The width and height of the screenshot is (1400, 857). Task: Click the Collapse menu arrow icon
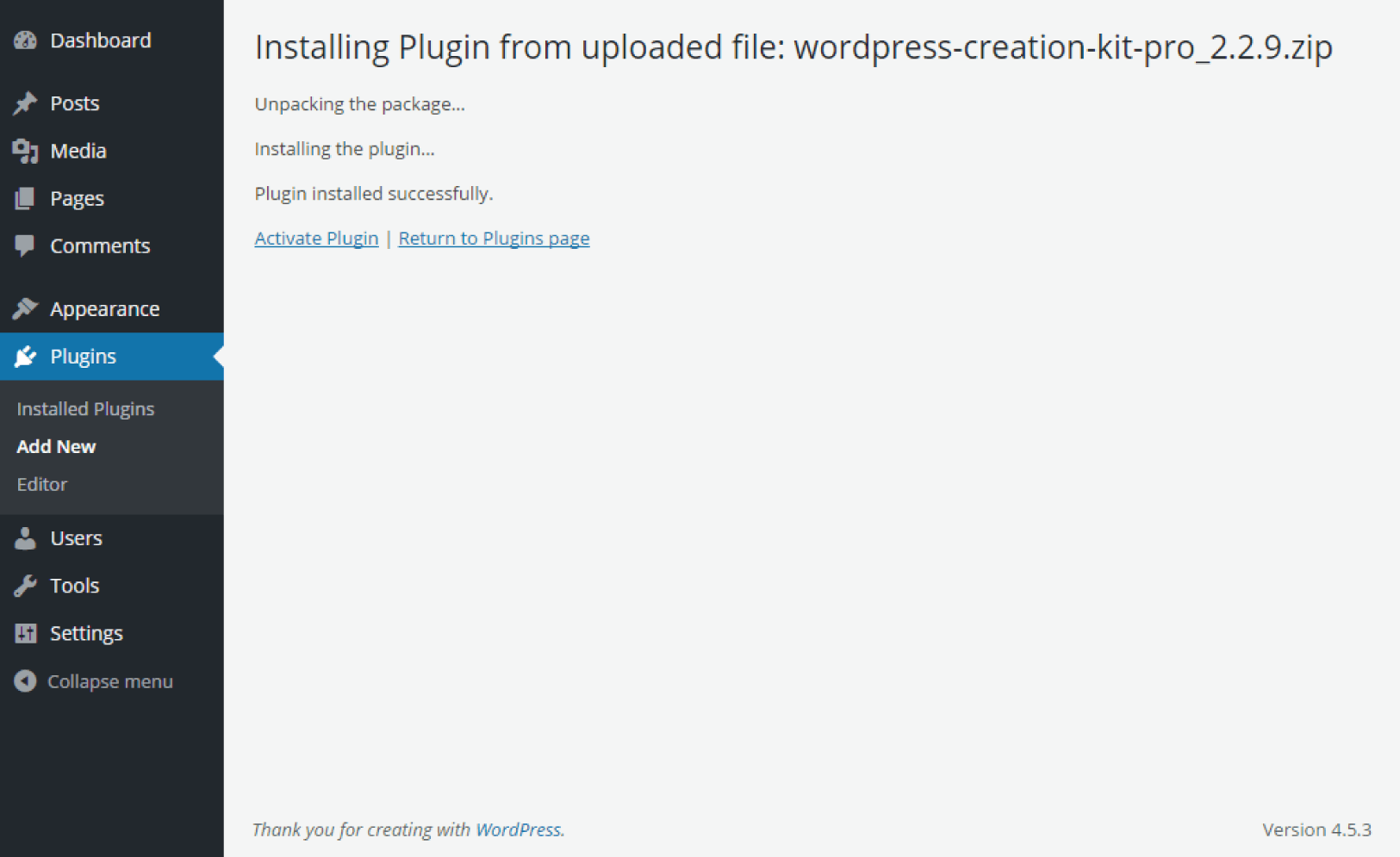(25, 681)
